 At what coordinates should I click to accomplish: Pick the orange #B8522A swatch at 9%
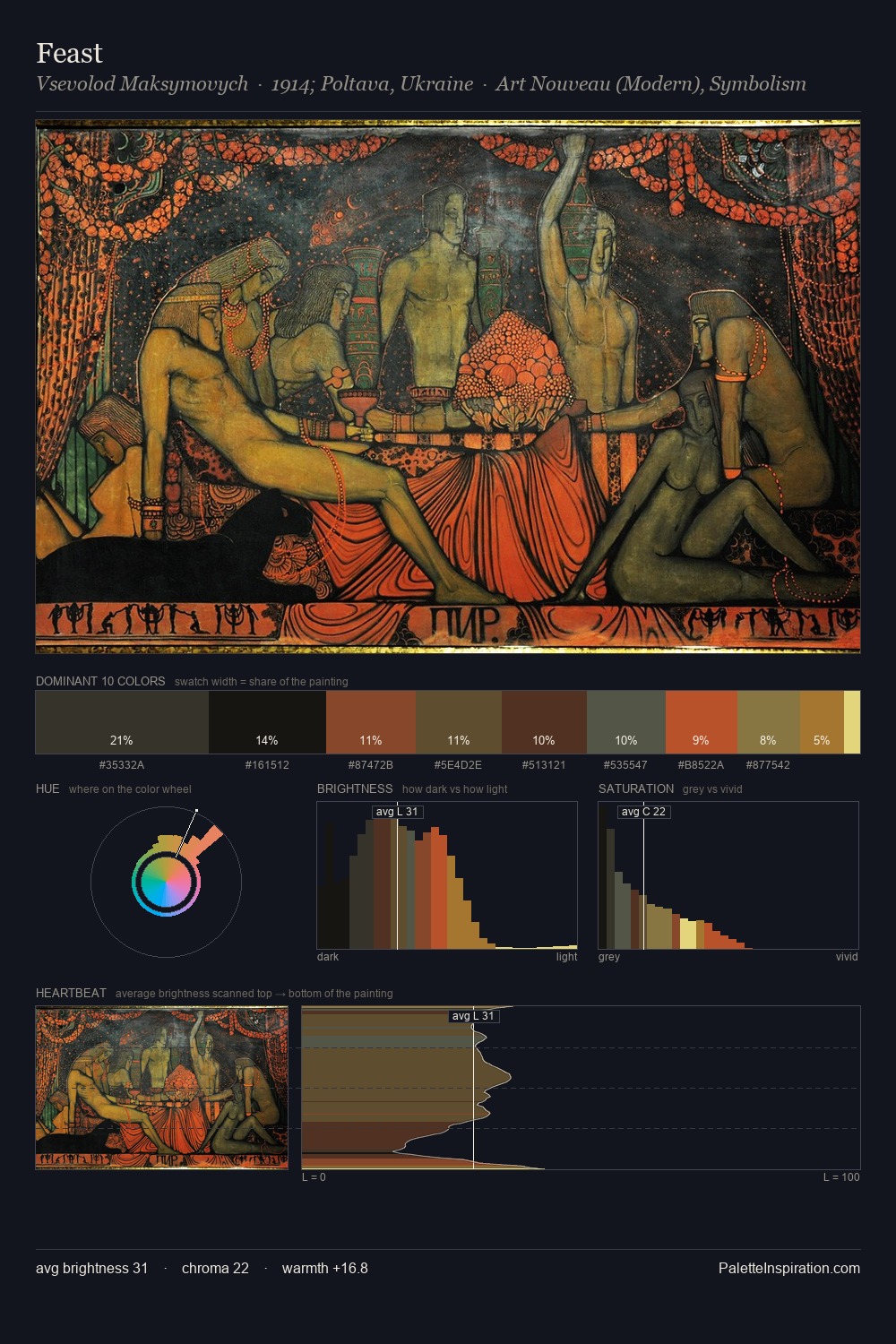coord(702,722)
